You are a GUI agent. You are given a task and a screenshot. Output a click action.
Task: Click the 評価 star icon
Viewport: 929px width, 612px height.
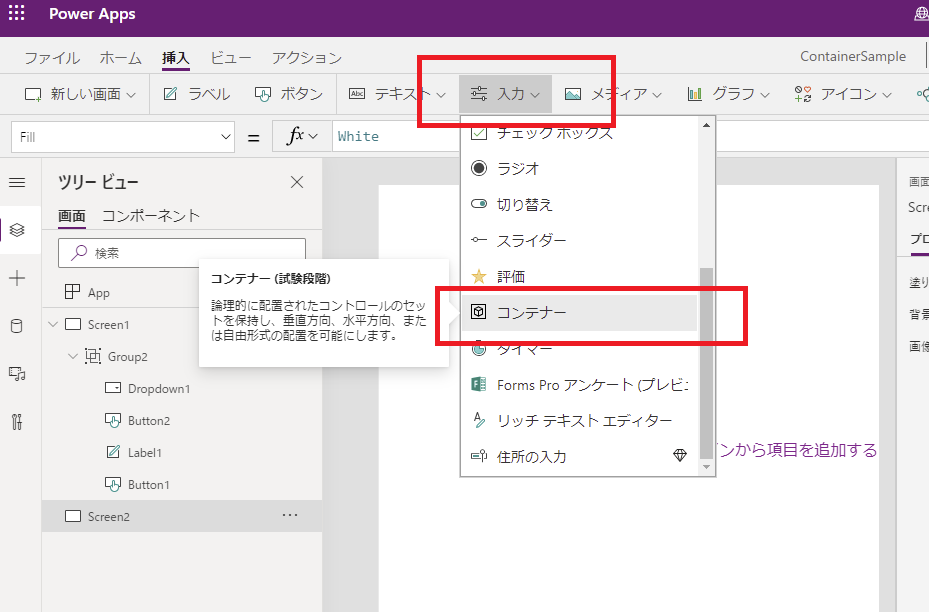pyautogui.click(x=479, y=276)
